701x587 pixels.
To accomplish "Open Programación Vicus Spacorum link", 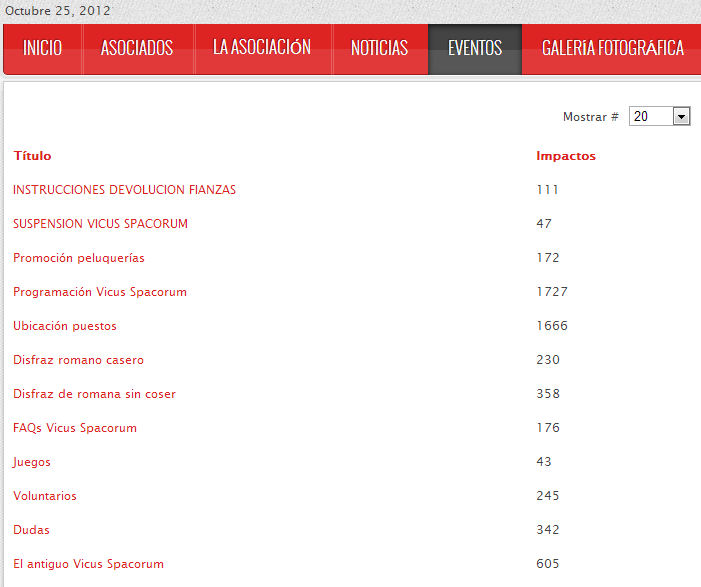I will click(x=100, y=292).
